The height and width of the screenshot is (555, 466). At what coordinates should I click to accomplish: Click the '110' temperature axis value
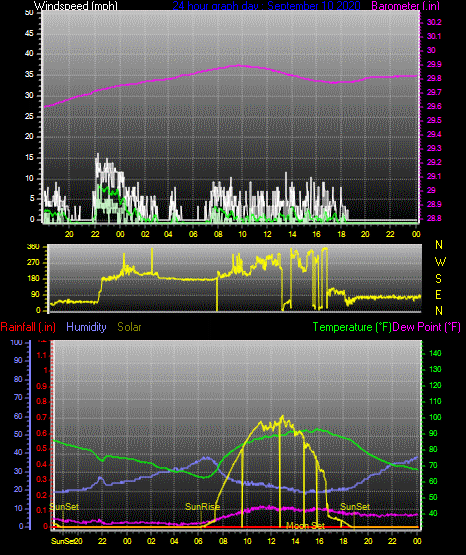click(x=435, y=401)
